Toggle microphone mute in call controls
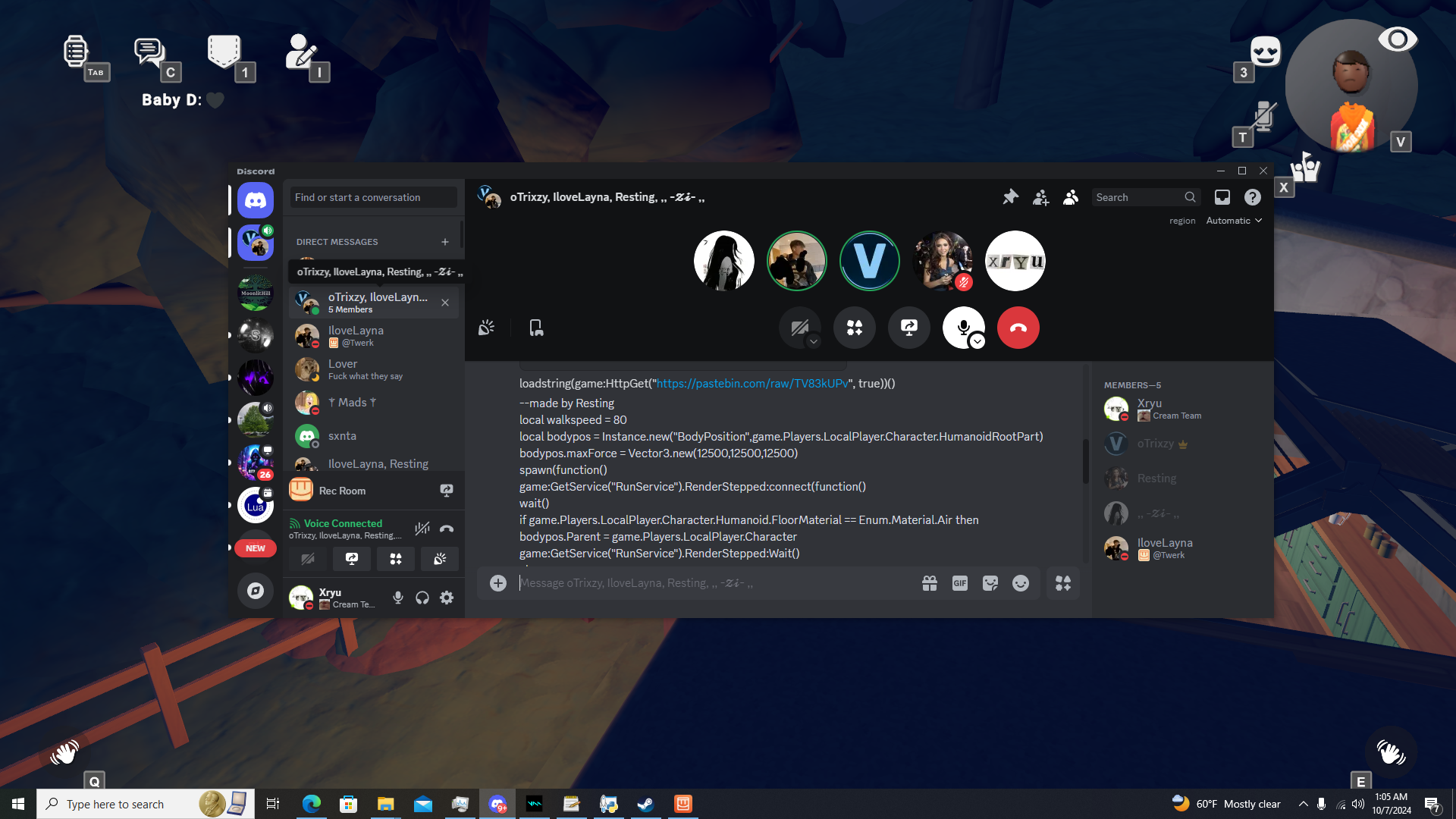 [962, 326]
